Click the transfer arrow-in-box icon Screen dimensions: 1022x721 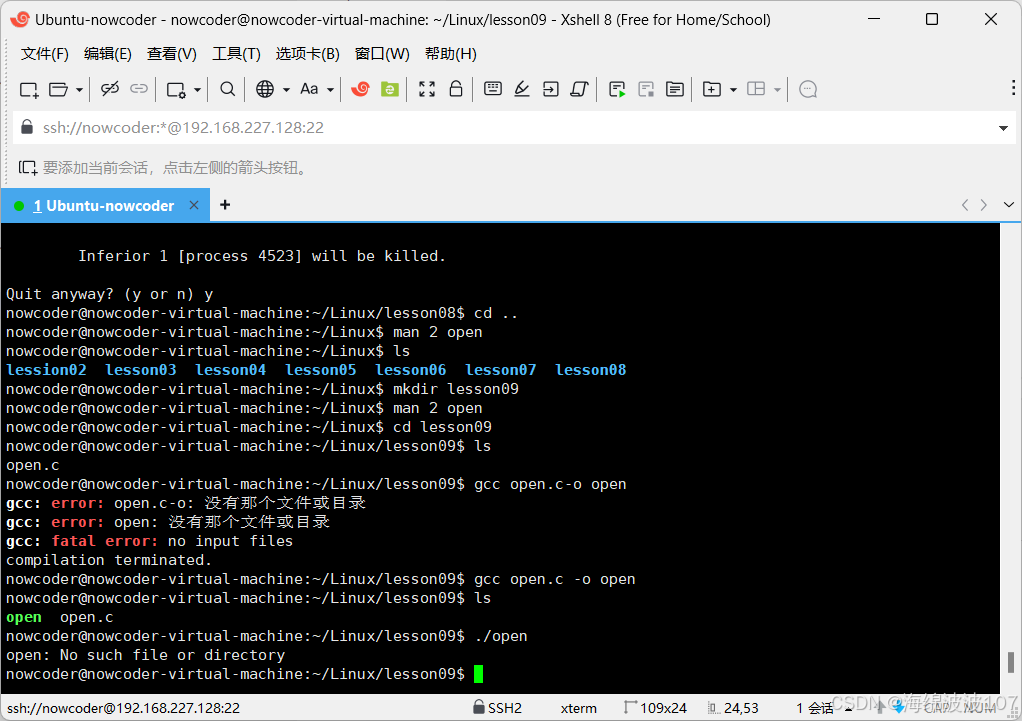551,89
